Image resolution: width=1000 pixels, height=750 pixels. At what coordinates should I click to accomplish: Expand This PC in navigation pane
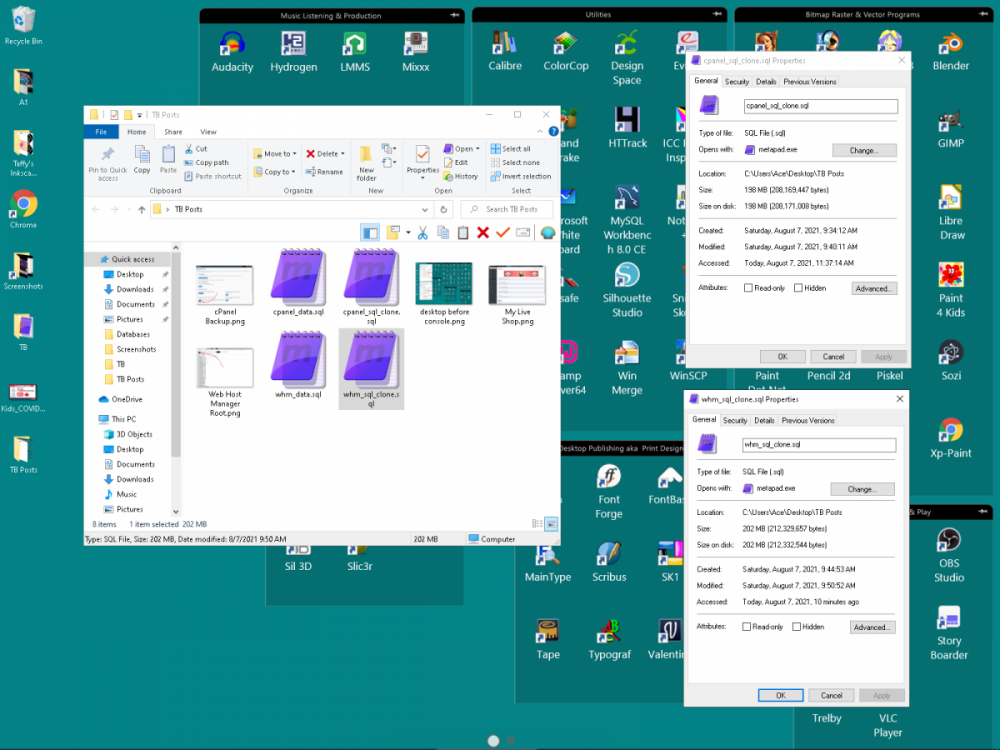coord(93,419)
